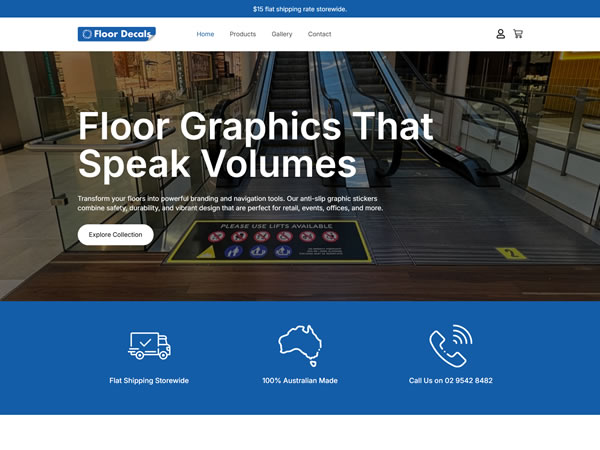Go to the Home menu item
Viewport: 600px width, 450px height.
205,34
